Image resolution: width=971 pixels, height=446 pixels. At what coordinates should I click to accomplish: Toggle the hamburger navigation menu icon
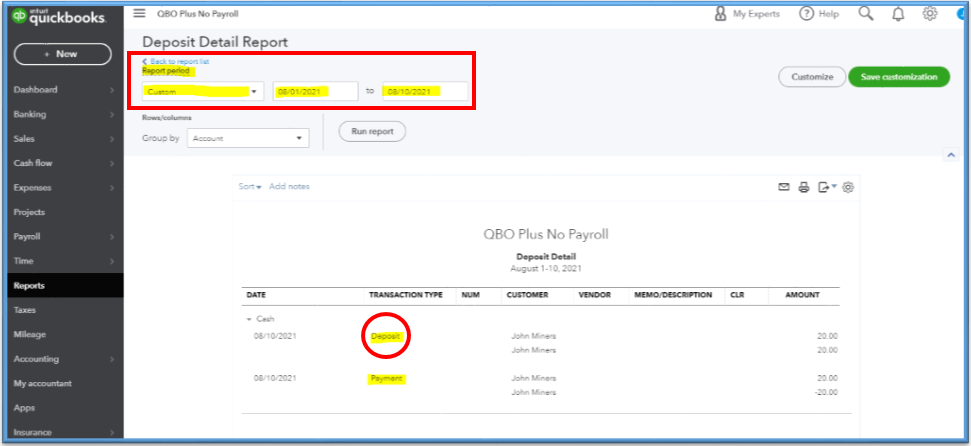139,13
